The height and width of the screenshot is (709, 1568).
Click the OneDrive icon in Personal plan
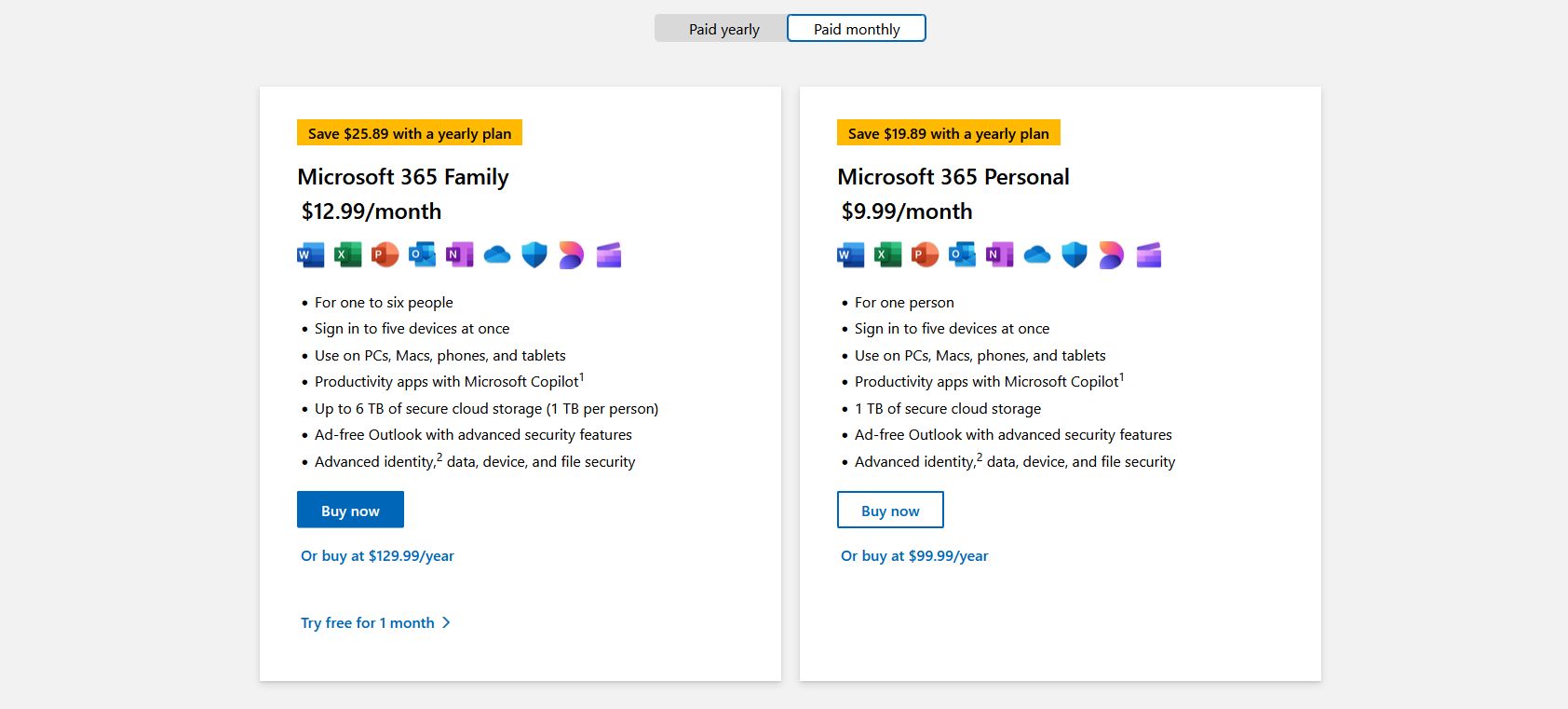1036,254
